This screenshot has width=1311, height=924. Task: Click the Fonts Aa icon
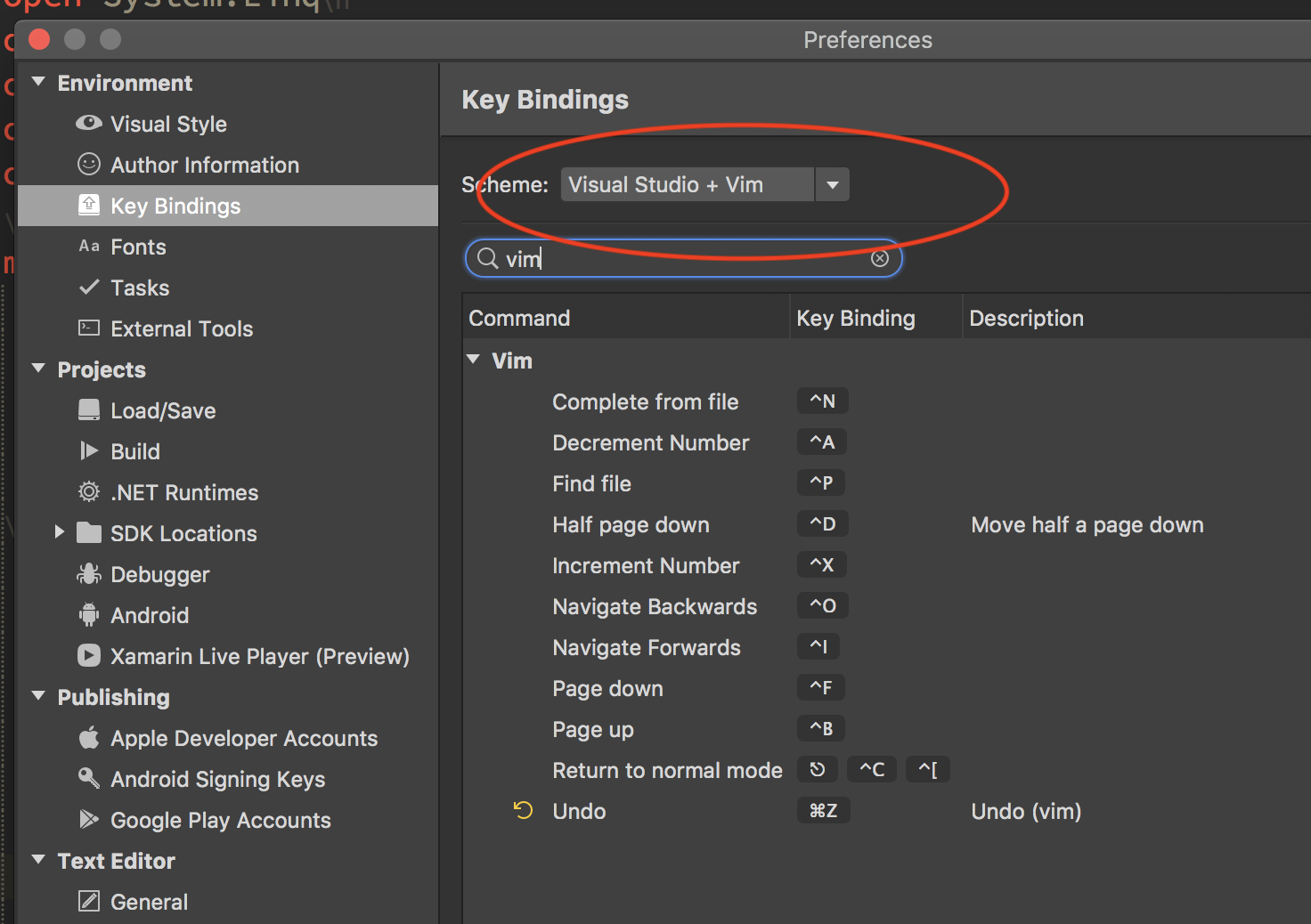[x=89, y=246]
